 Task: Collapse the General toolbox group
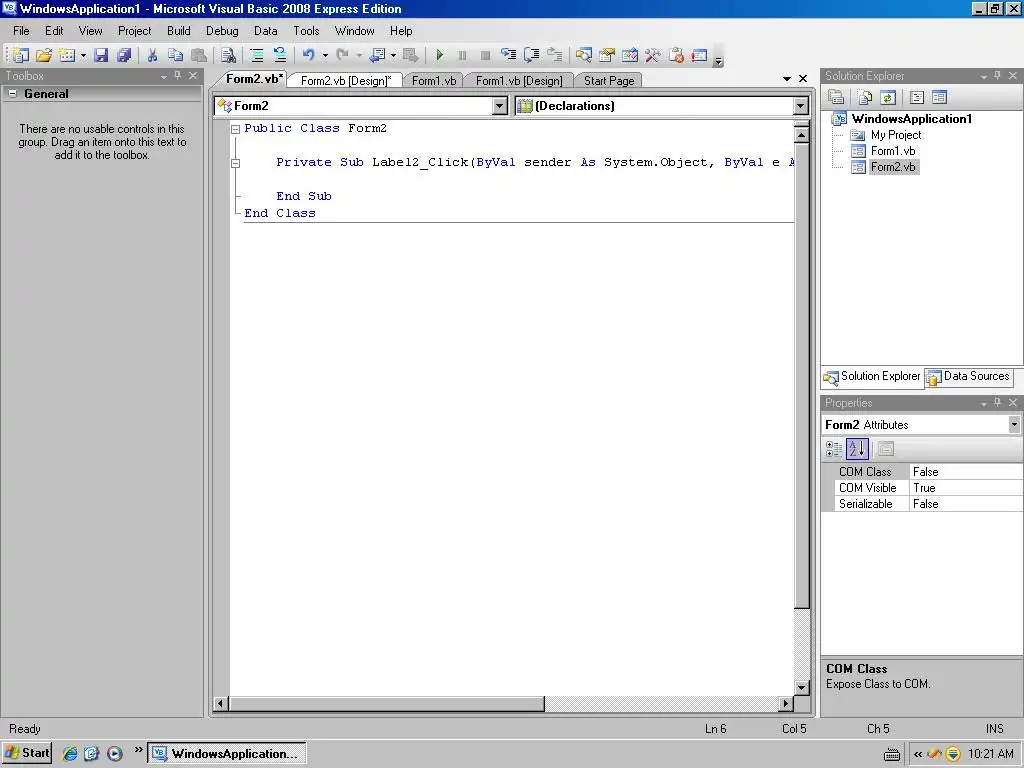tap(12, 94)
